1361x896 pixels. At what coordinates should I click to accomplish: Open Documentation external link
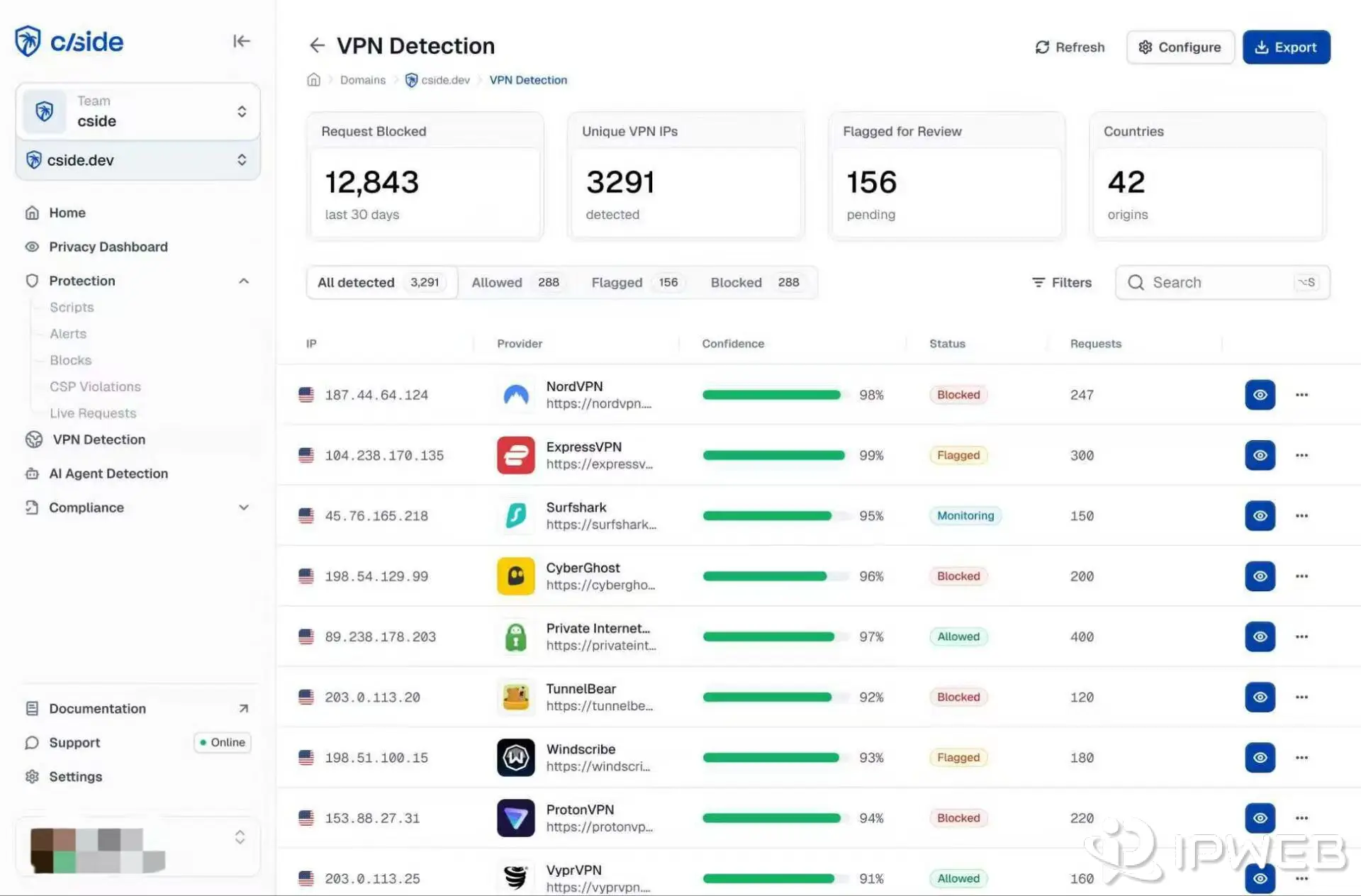point(138,708)
